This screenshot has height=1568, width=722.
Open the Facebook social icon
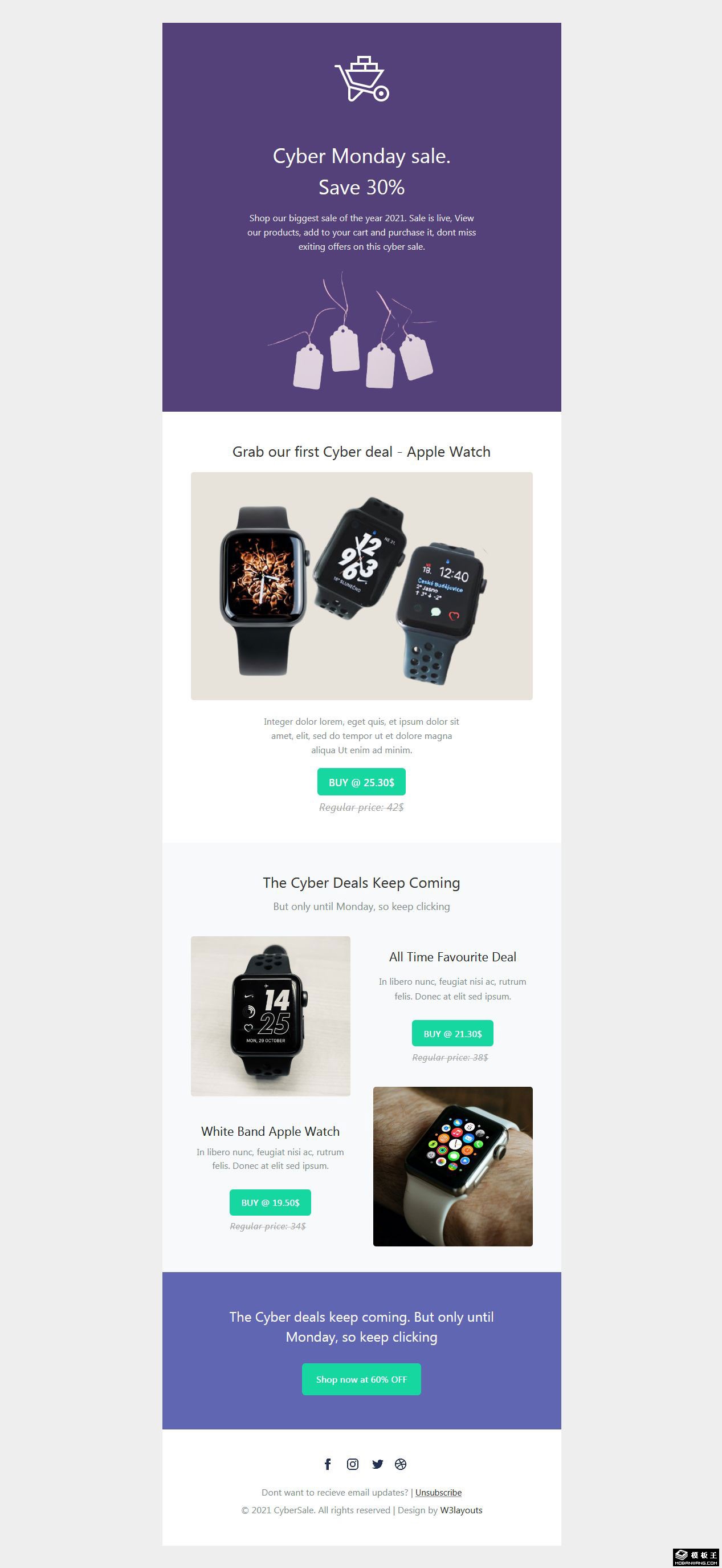point(328,1464)
